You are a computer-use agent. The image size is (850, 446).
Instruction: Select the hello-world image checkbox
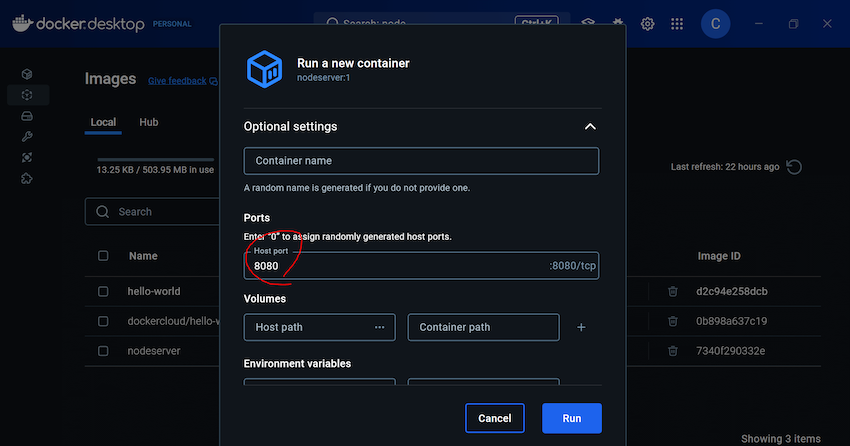pos(103,292)
